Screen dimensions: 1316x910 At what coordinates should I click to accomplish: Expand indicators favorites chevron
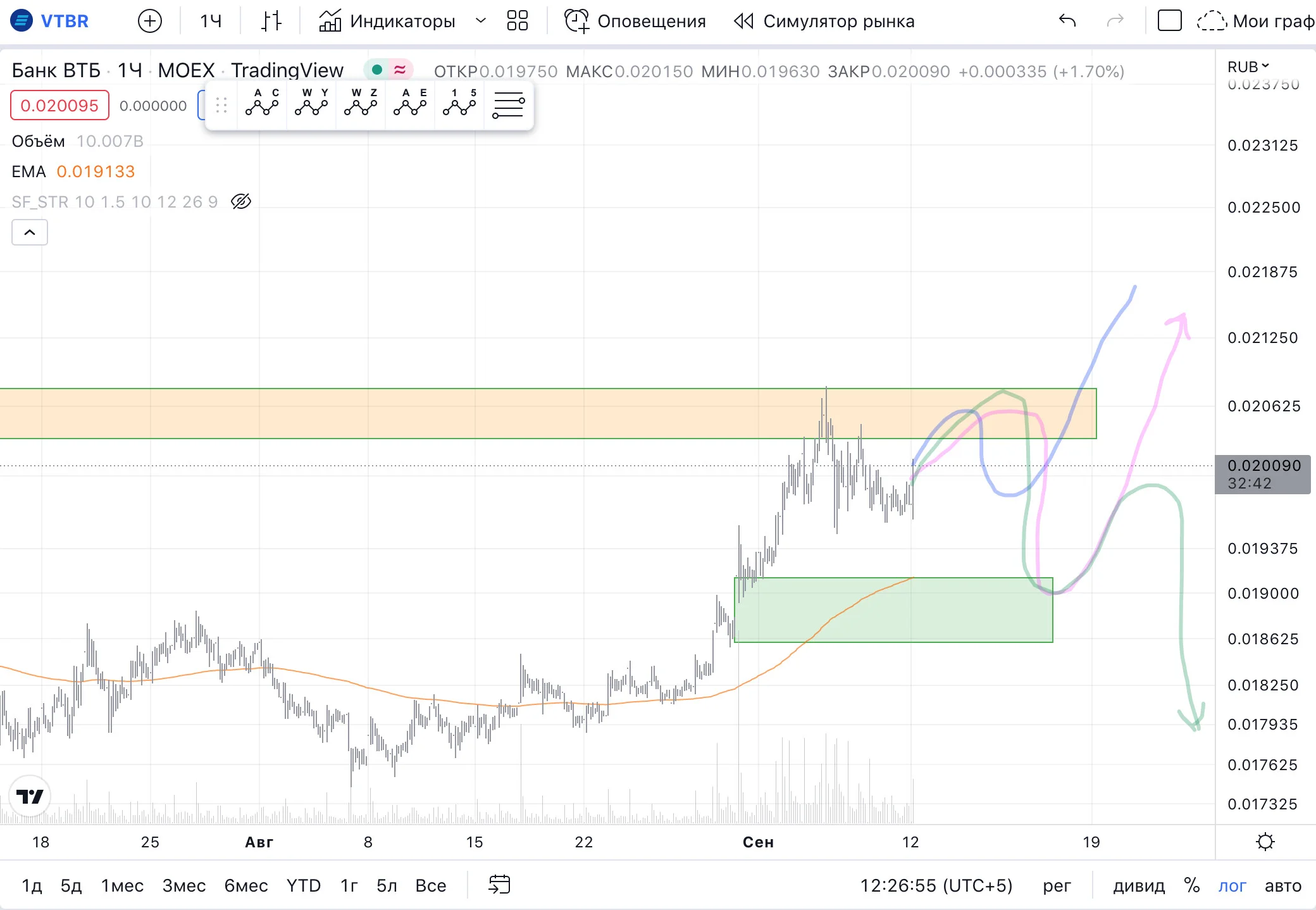(x=481, y=21)
